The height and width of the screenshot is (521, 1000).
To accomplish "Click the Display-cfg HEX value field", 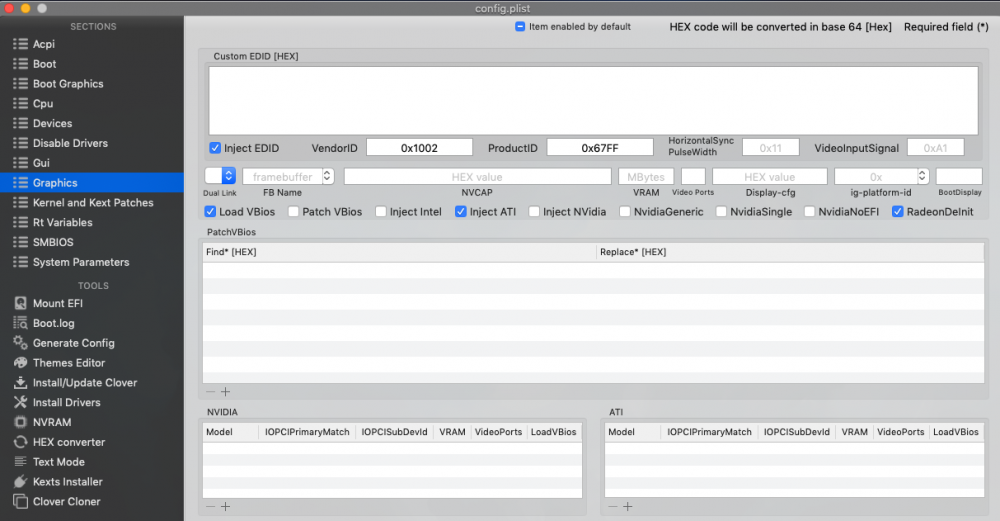I will pos(769,177).
